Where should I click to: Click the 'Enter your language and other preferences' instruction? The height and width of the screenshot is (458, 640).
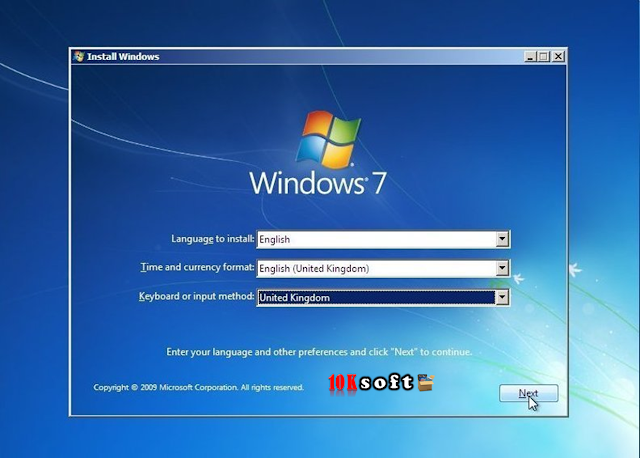coord(319,352)
